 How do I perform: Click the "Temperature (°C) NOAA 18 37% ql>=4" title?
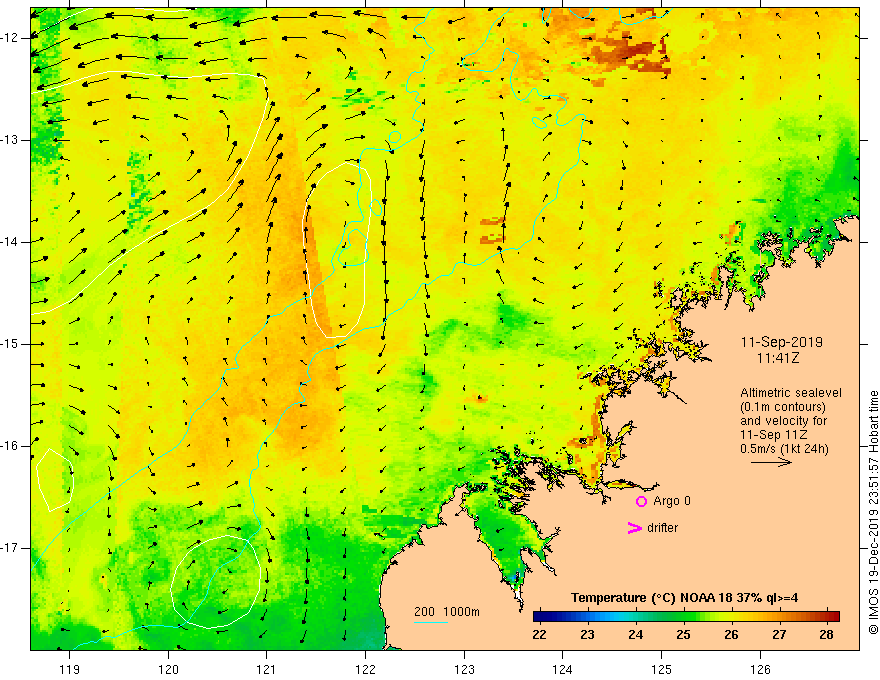685,598
